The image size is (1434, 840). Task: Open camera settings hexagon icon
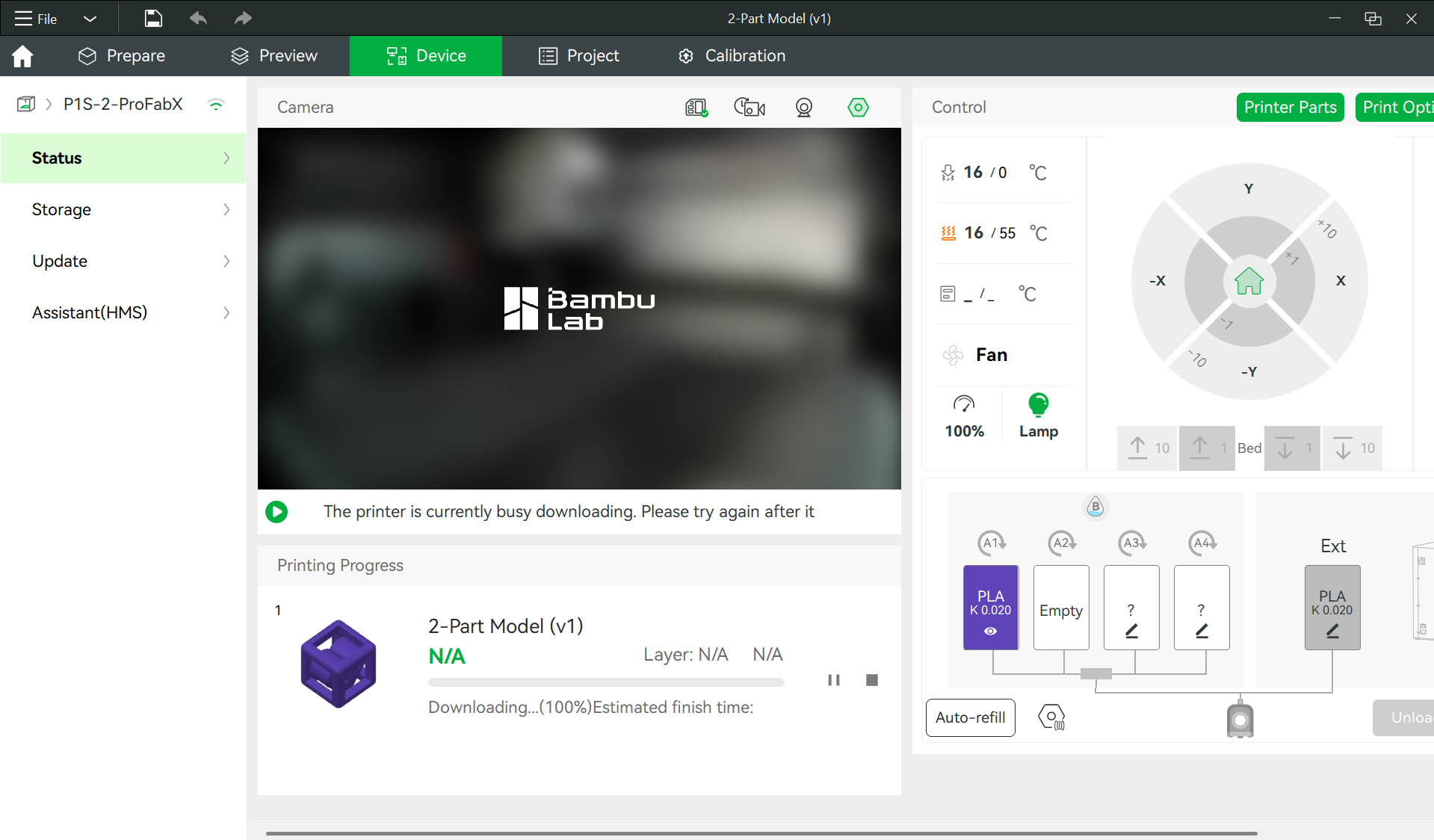[858, 108]
